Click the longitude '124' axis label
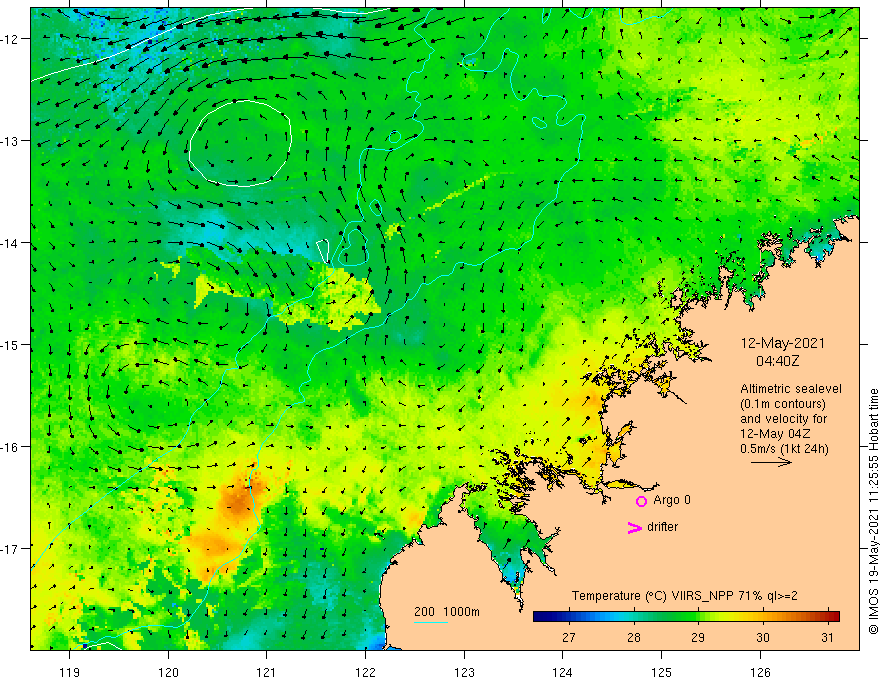880x680 pixels. pos(562,672)
